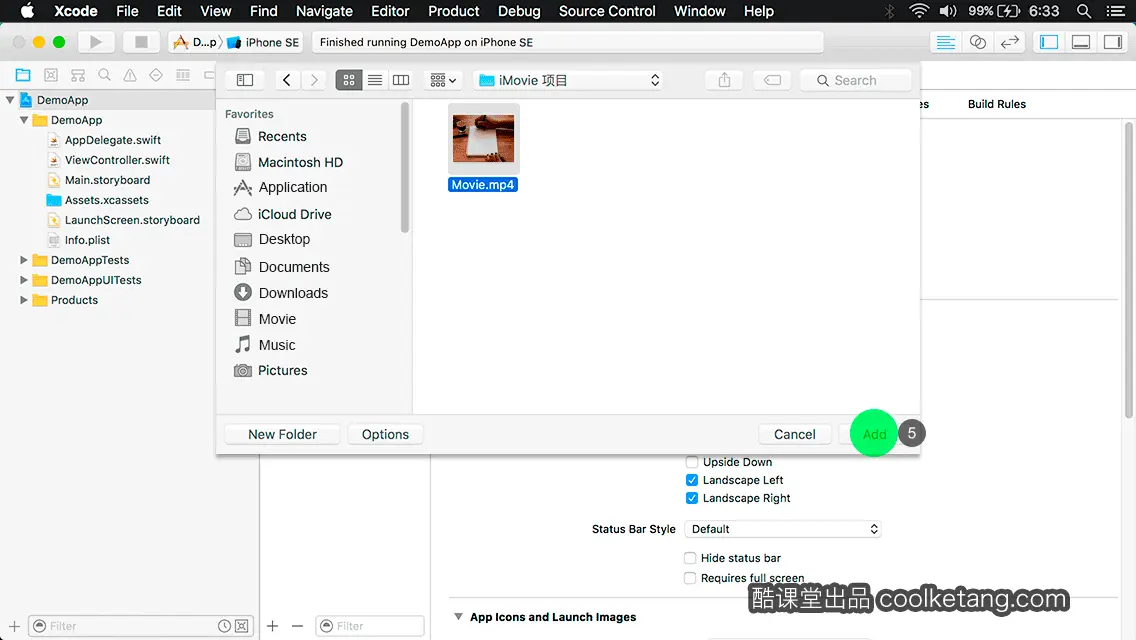Toggle the Upside Down orientation checkbox

click(x=692, y=462)
